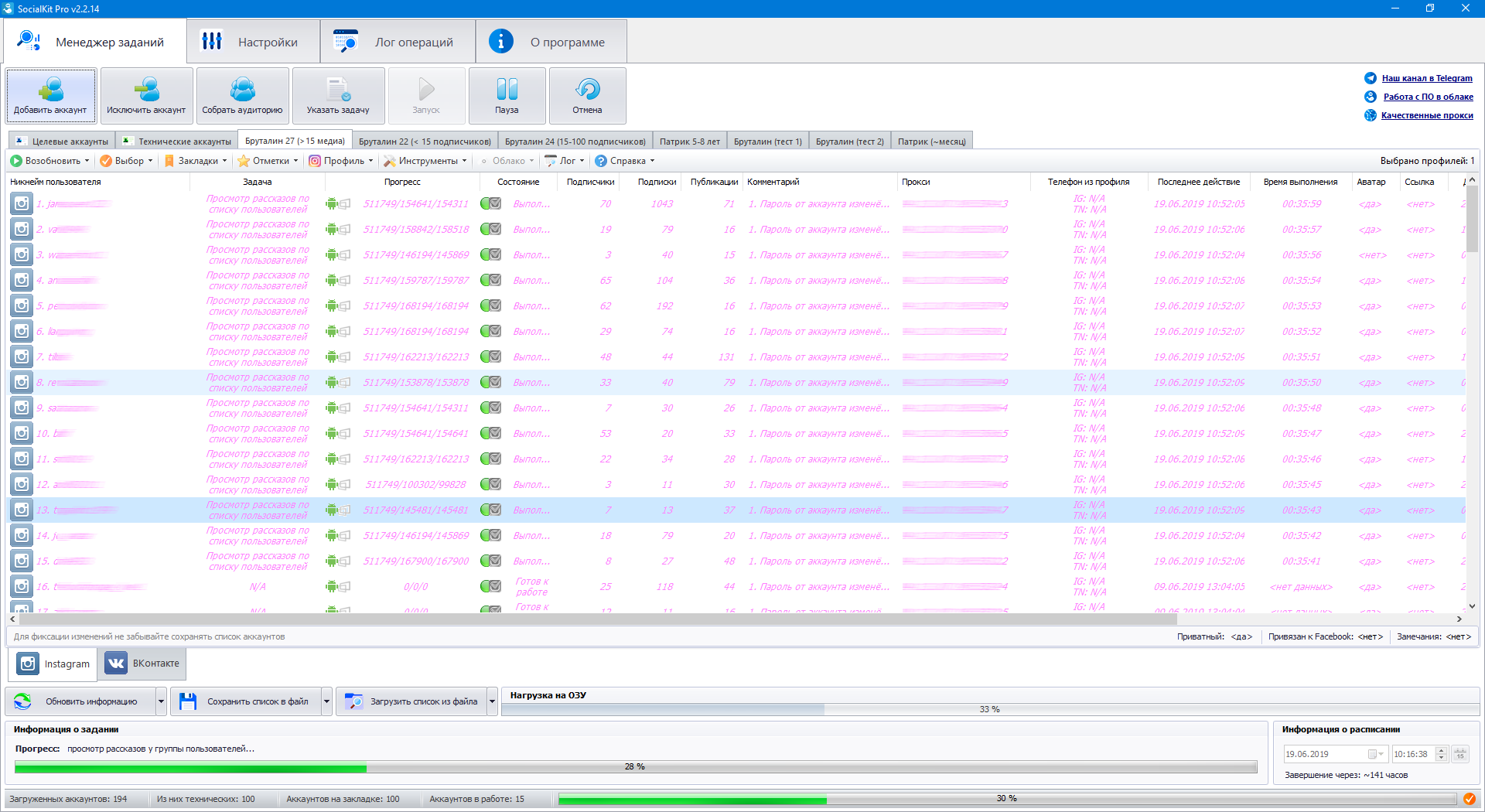Viewport: 1485px width, 812px height.
Task: Click the Загрузить список folder icon
Action: point(353,701)
